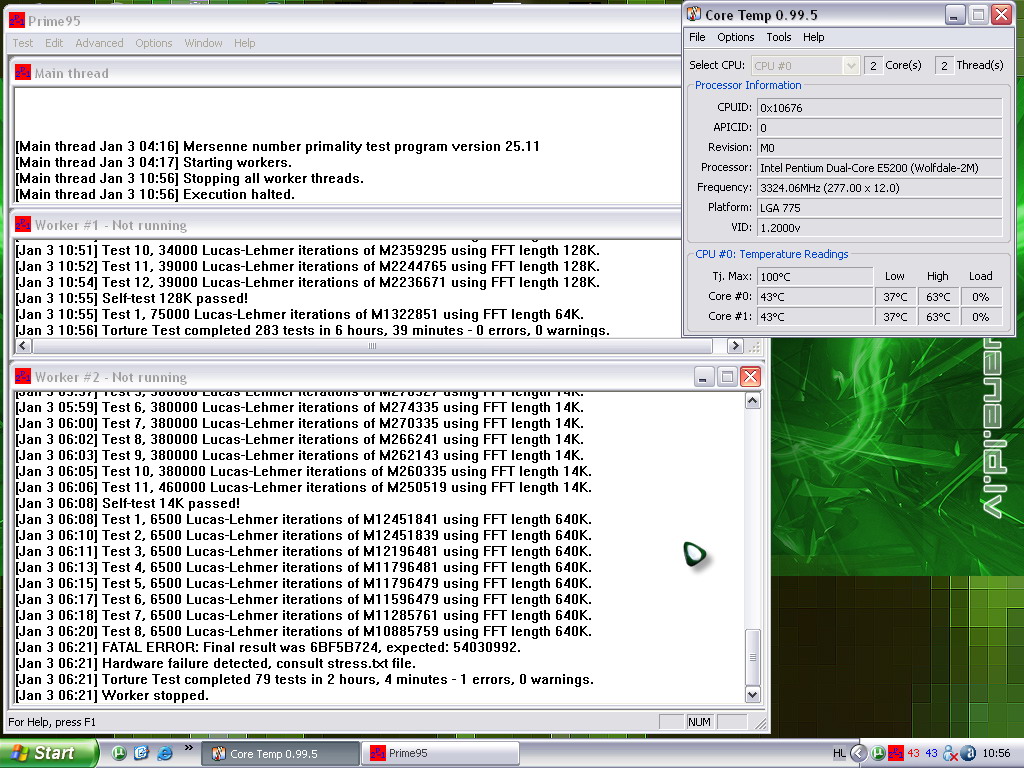Click Worker #2 scroll down arrow
The width and height of the screenshot is (1024, 768).
752,695
